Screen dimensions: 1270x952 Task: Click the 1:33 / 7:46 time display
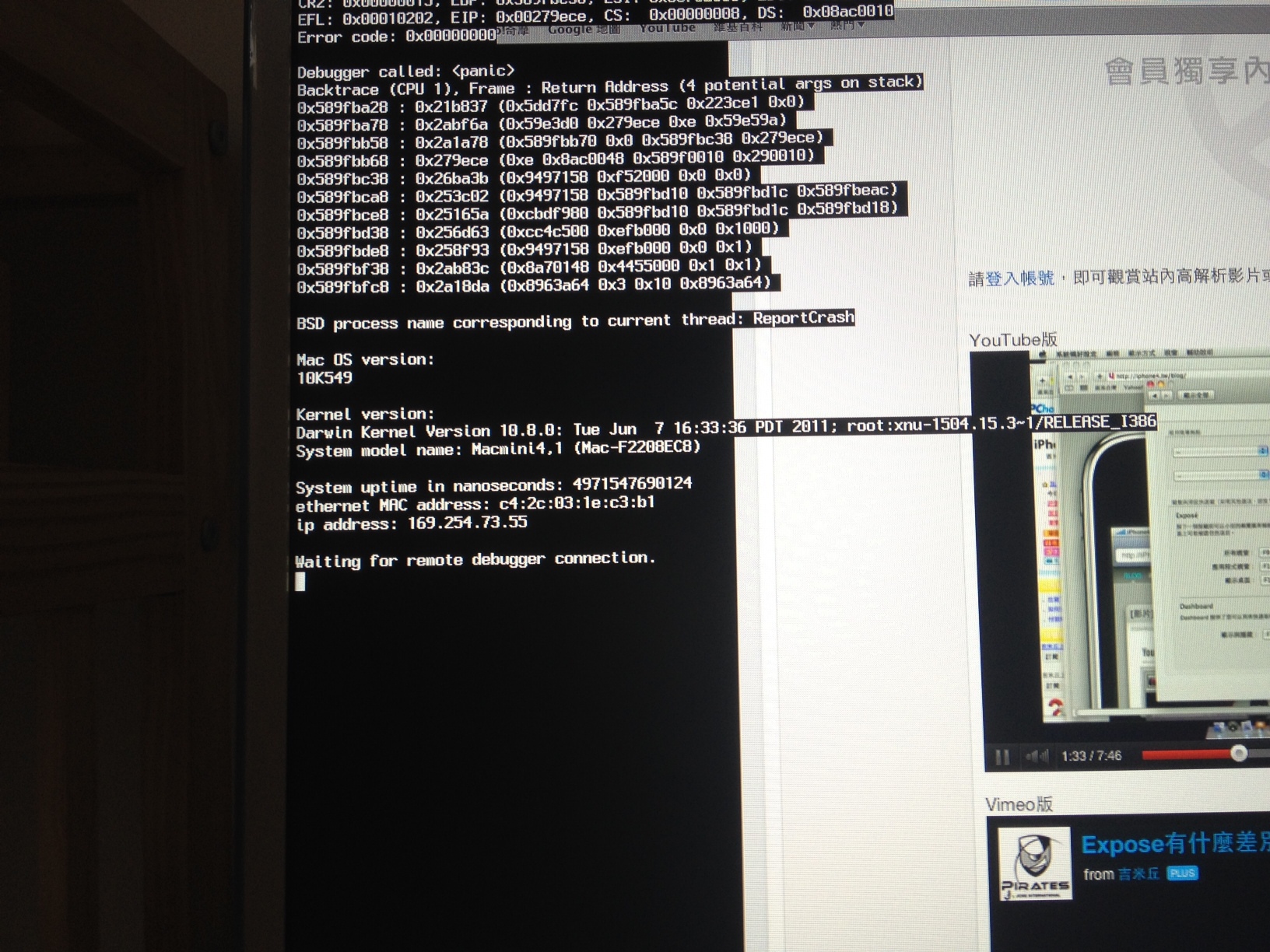pyautogui.click(x=1091, y=756)
